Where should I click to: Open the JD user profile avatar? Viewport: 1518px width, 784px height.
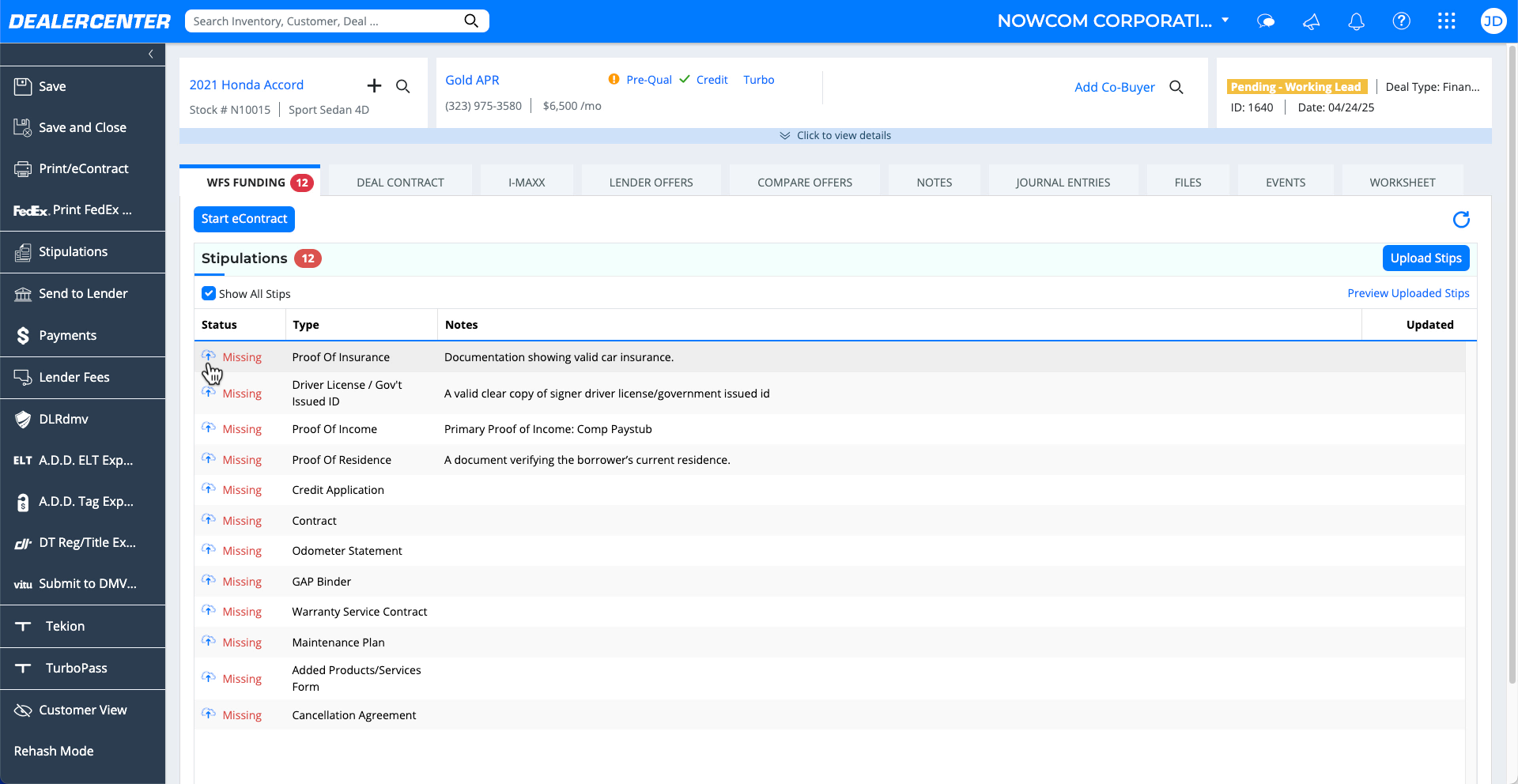point(1493,21)
